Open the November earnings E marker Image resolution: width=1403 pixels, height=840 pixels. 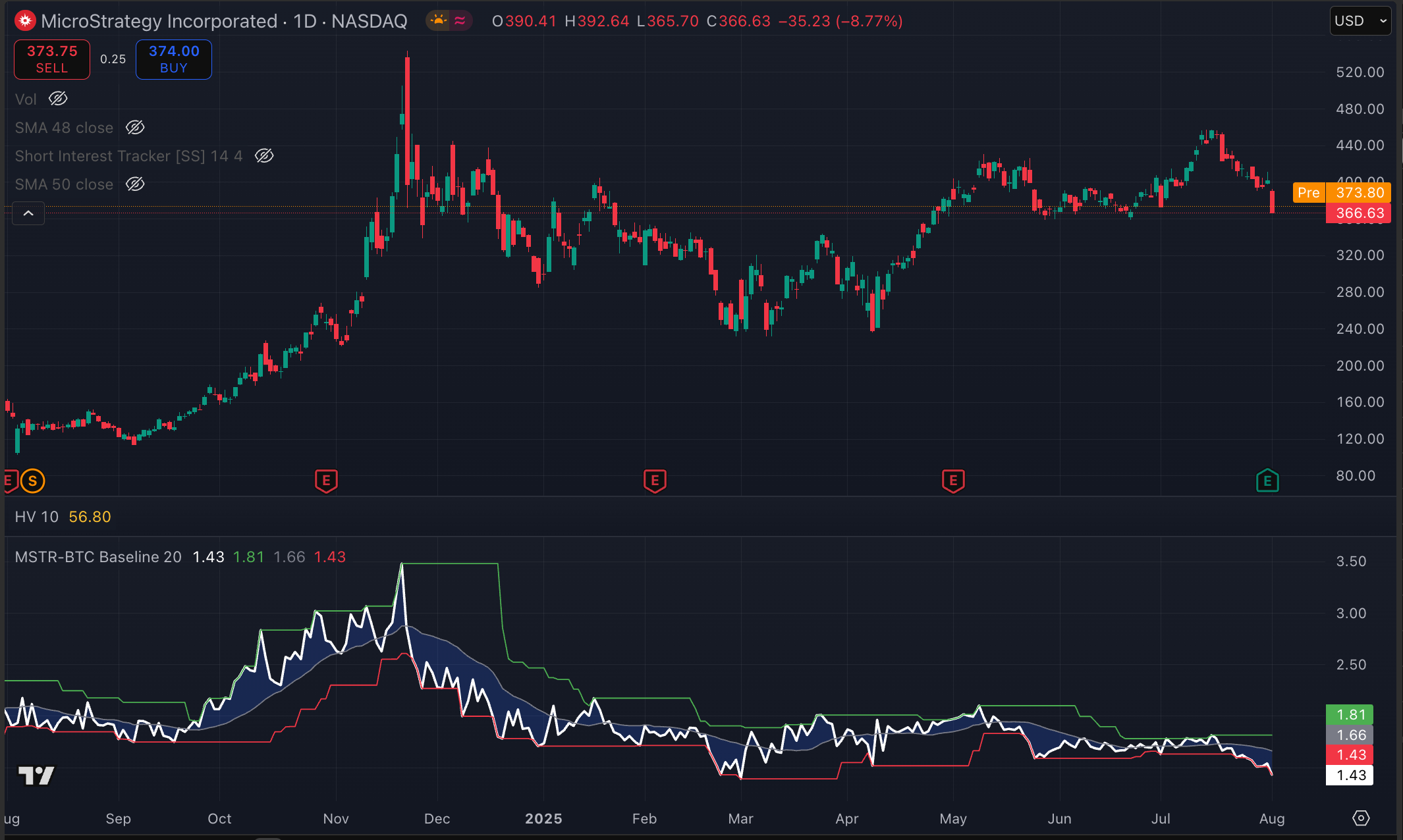[326, 481]
